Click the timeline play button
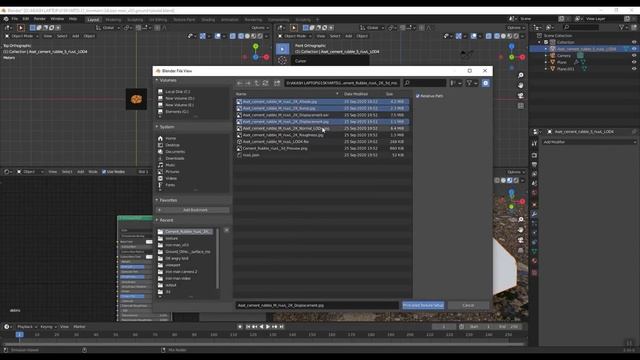Image resolution: width=640 pixels, height=360 pixels. pyautogui.click(x=268, y=327)
